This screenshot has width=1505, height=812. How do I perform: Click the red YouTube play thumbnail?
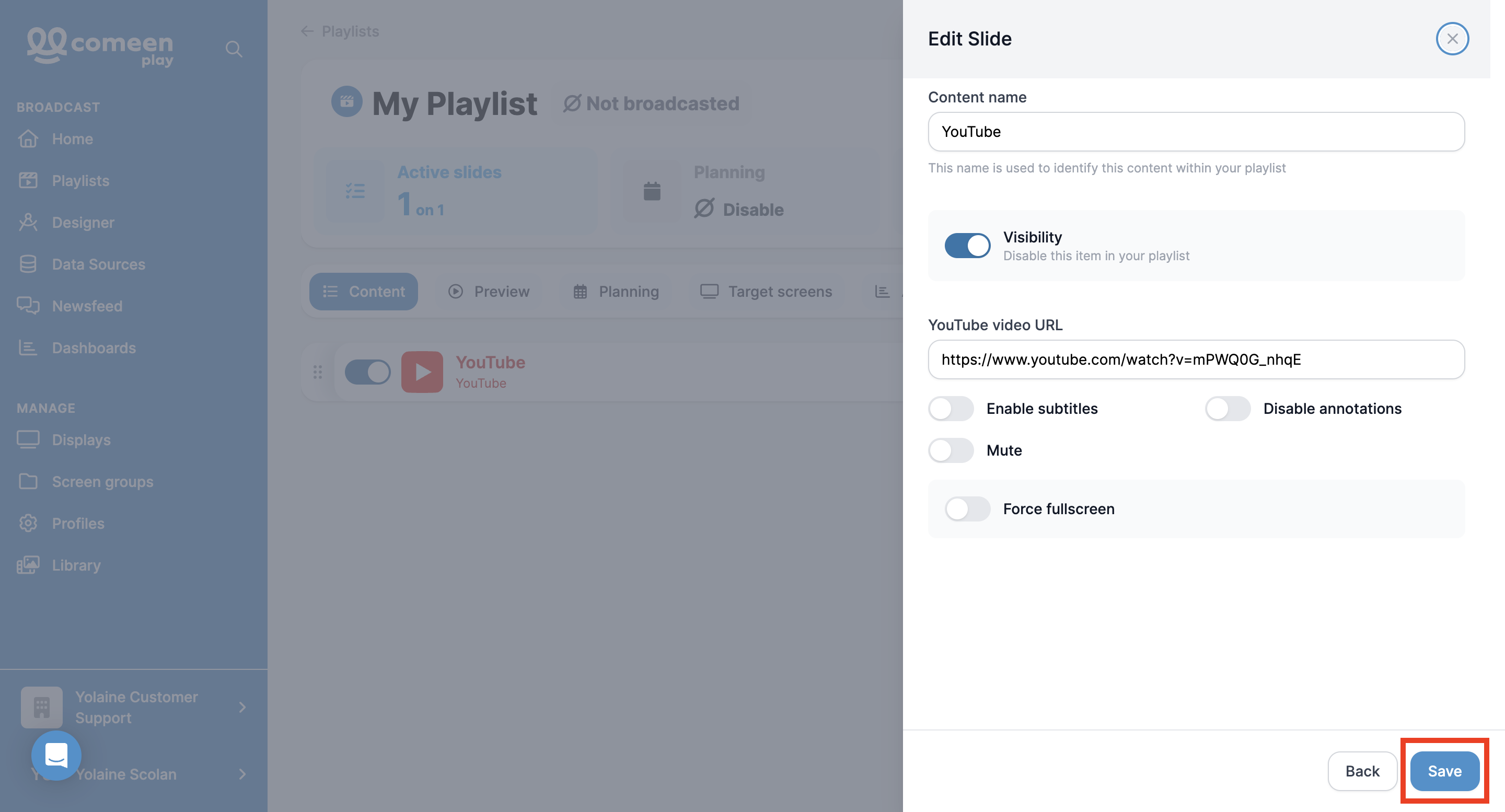point(422,372)
